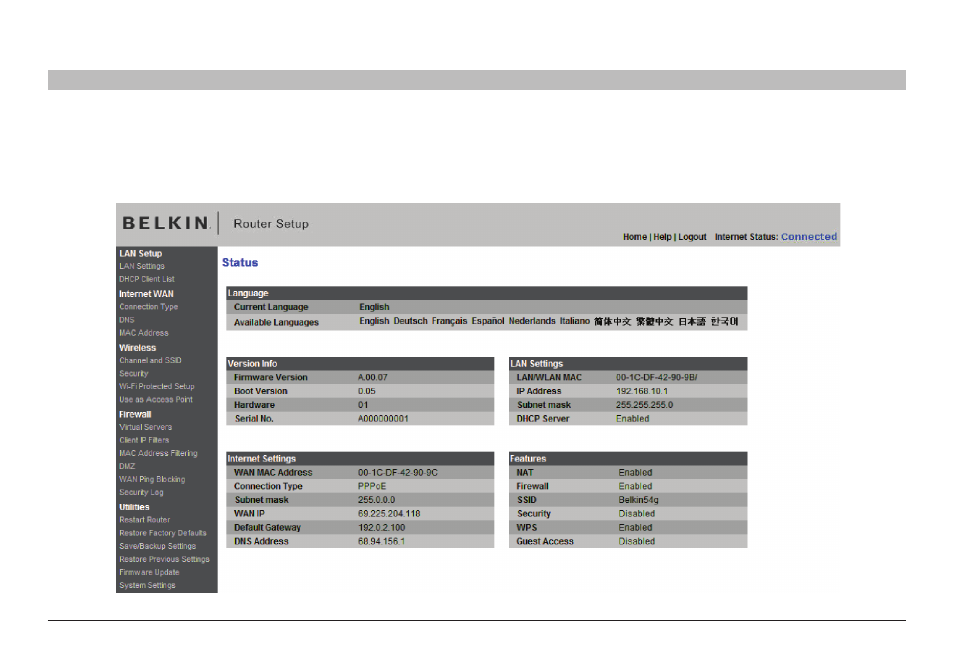
Task: Click the Status page heading
Action: [240, 263]
